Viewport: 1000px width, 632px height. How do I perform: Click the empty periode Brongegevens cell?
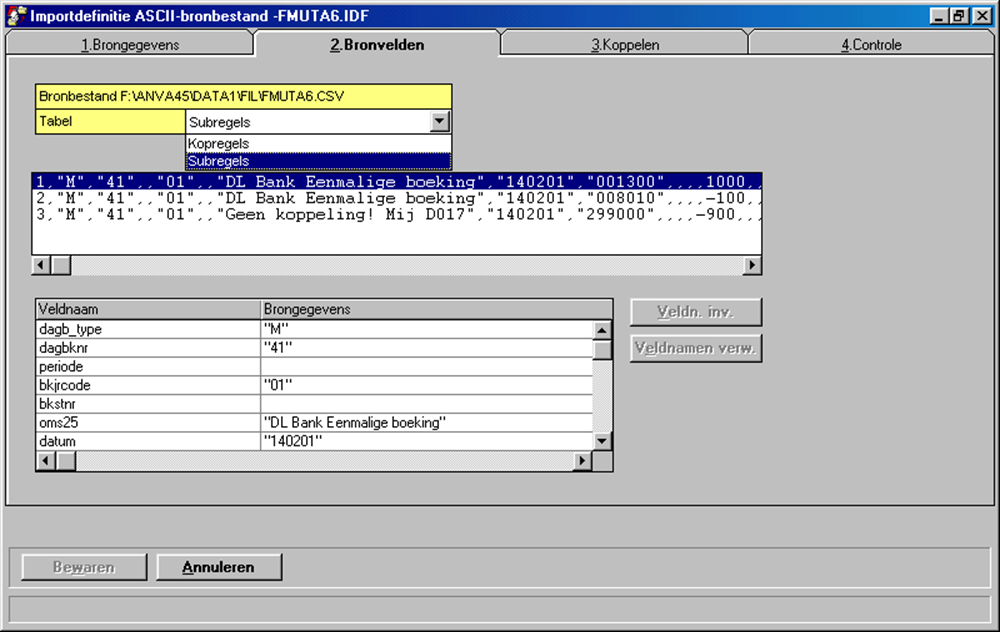[x=425, y=367]
